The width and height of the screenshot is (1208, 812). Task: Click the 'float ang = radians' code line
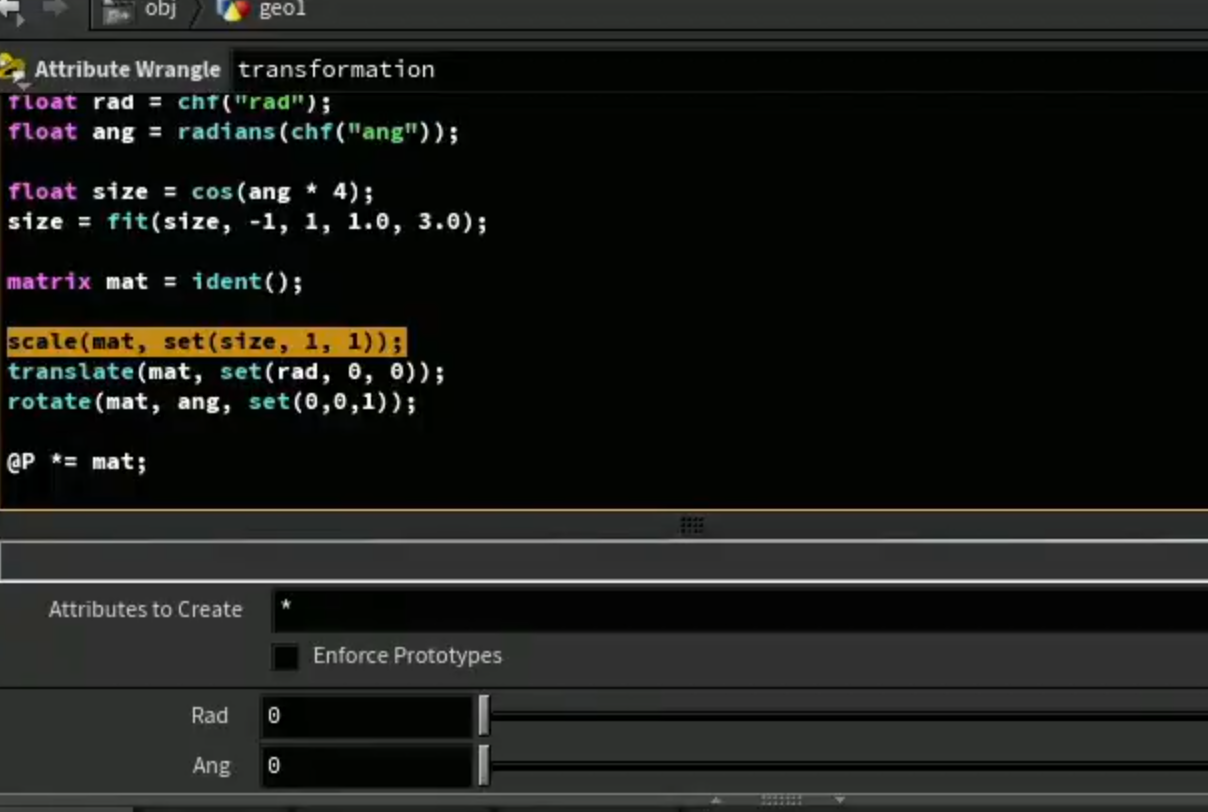[x=233, y=132]
